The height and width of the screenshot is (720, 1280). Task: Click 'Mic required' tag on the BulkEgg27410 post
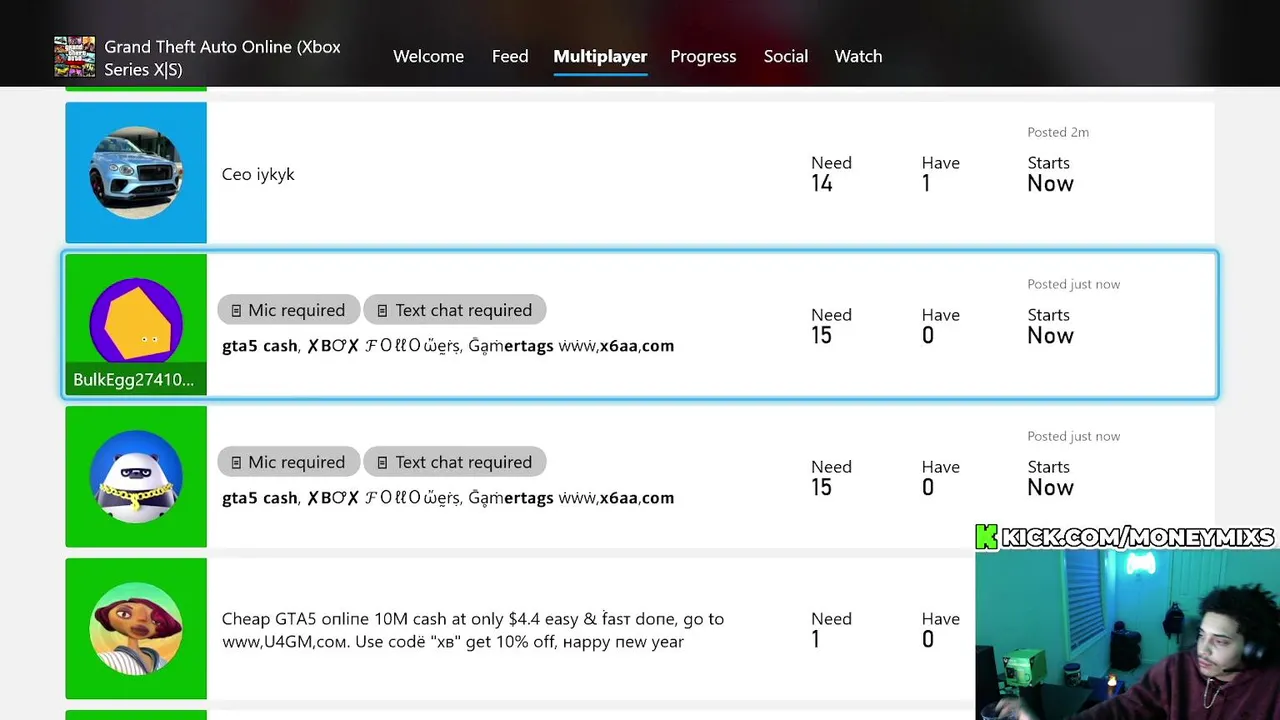coord(288,310)
